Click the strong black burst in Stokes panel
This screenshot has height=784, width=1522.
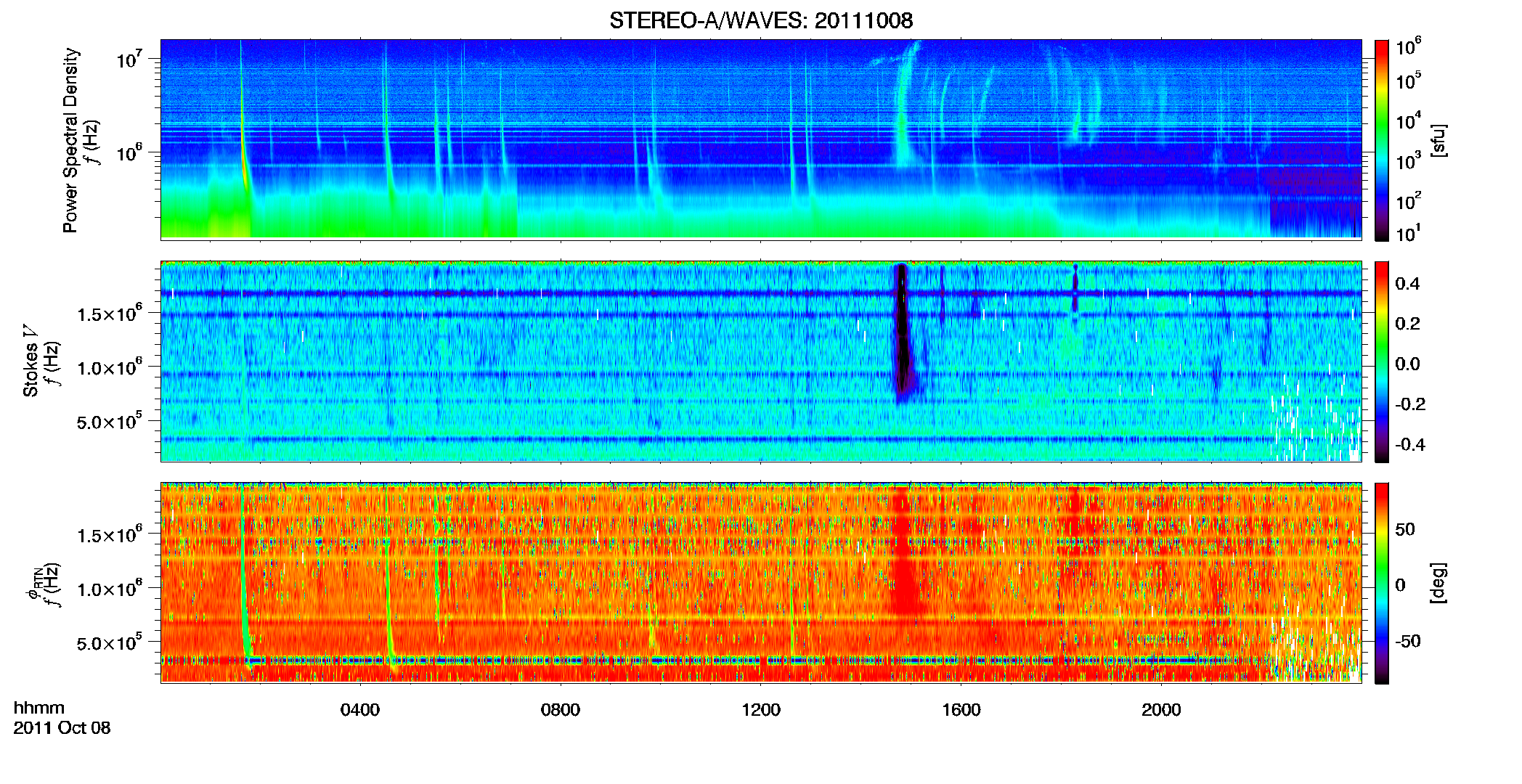(902, 334)
